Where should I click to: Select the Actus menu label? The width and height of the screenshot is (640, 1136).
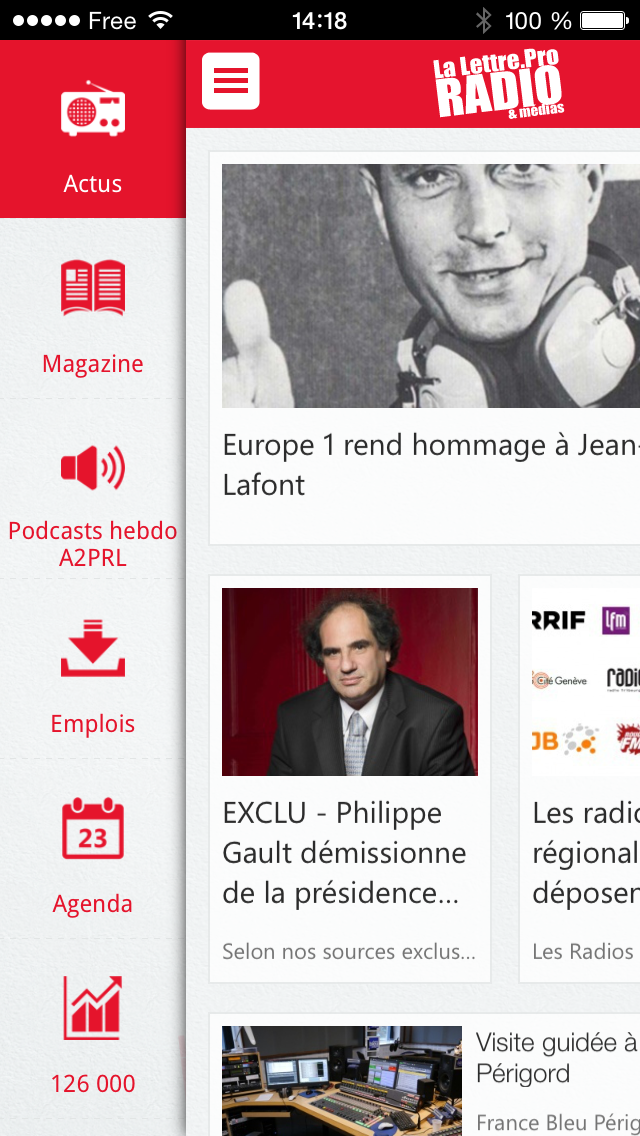point(93,184)
